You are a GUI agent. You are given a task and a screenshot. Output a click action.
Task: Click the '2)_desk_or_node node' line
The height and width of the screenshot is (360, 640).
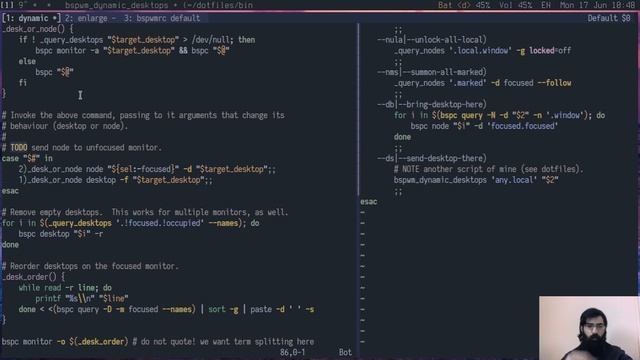147,169
